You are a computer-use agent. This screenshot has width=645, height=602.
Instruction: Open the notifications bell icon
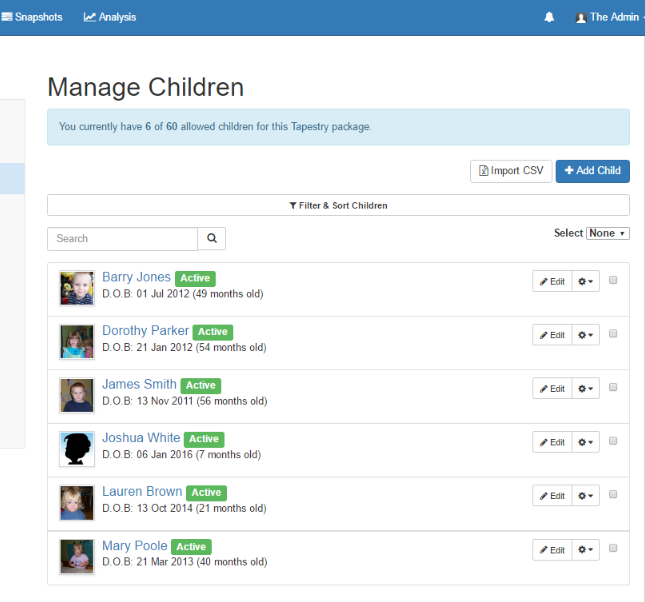(x=549, y=17)
